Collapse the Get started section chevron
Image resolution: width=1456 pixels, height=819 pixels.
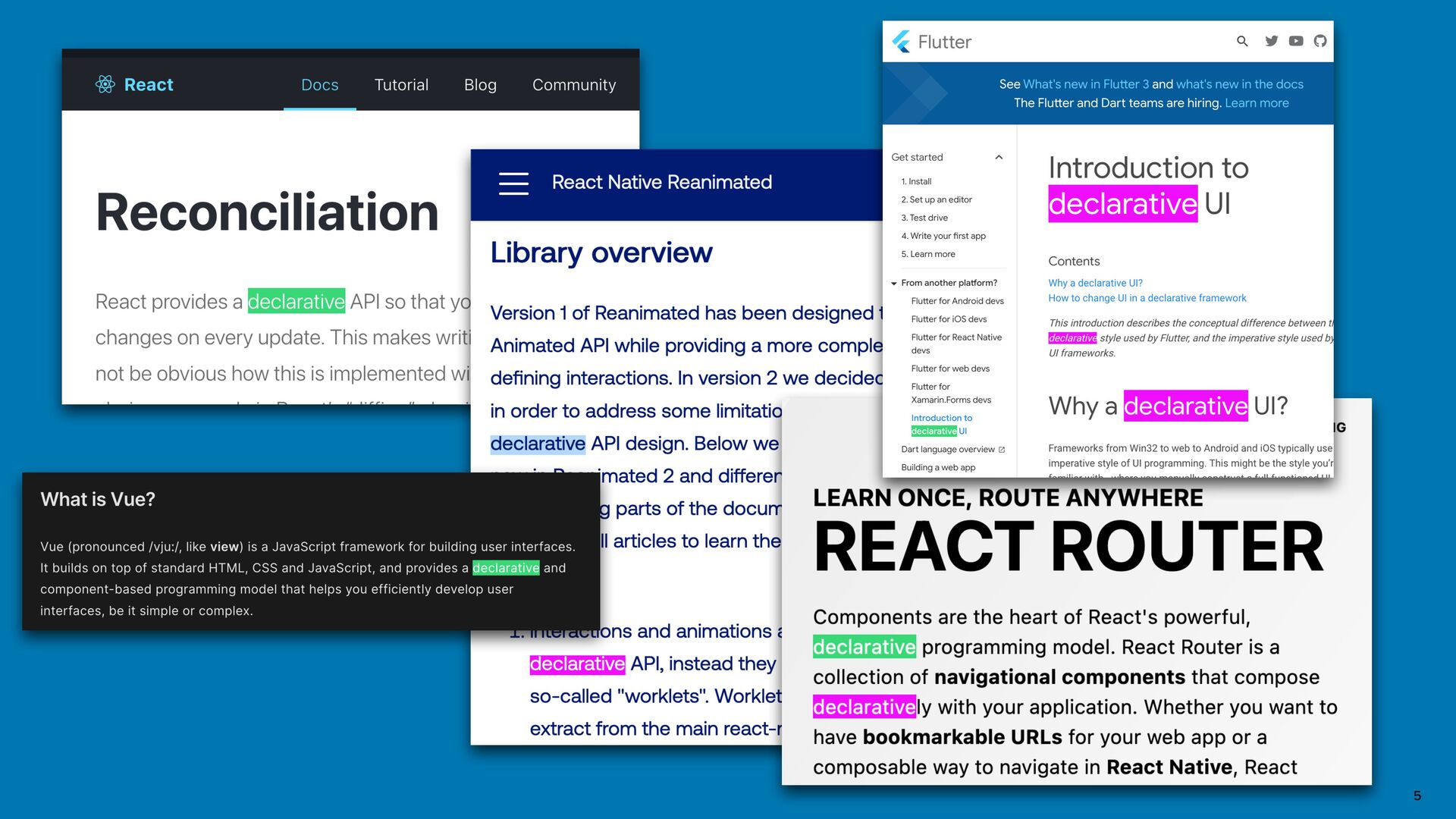coord(999,157)
